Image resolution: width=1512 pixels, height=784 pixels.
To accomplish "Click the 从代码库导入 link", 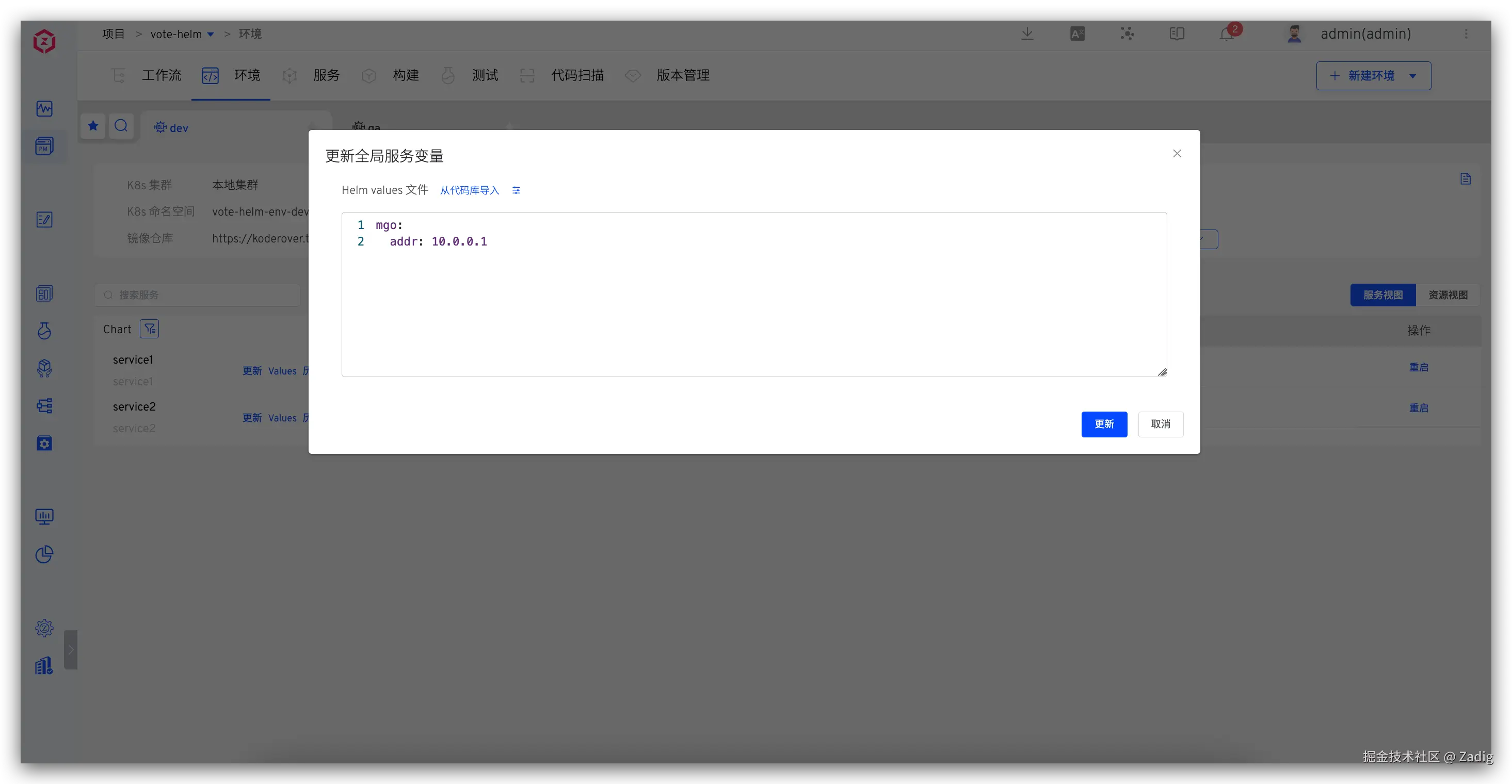I will [x=469, y=190].
